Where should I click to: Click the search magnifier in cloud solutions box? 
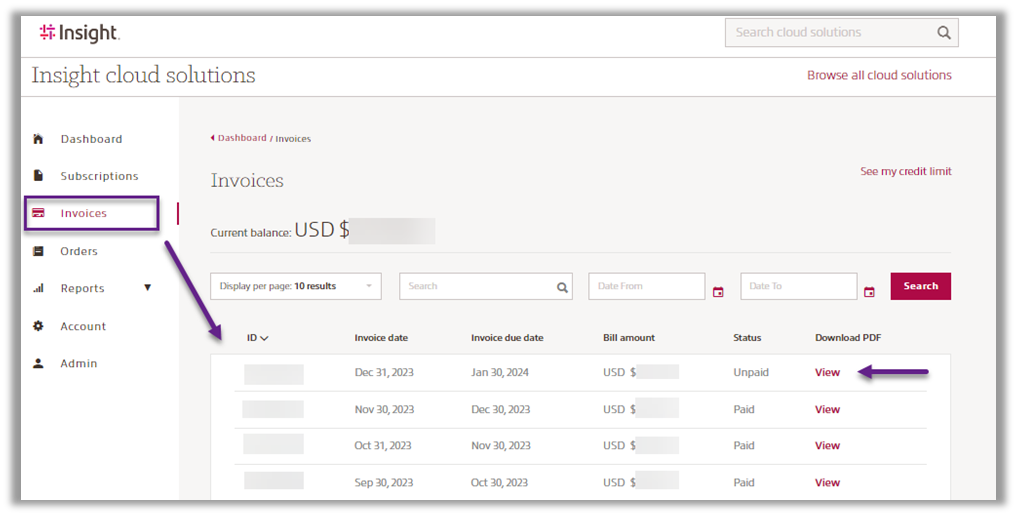tap(944, 32)
